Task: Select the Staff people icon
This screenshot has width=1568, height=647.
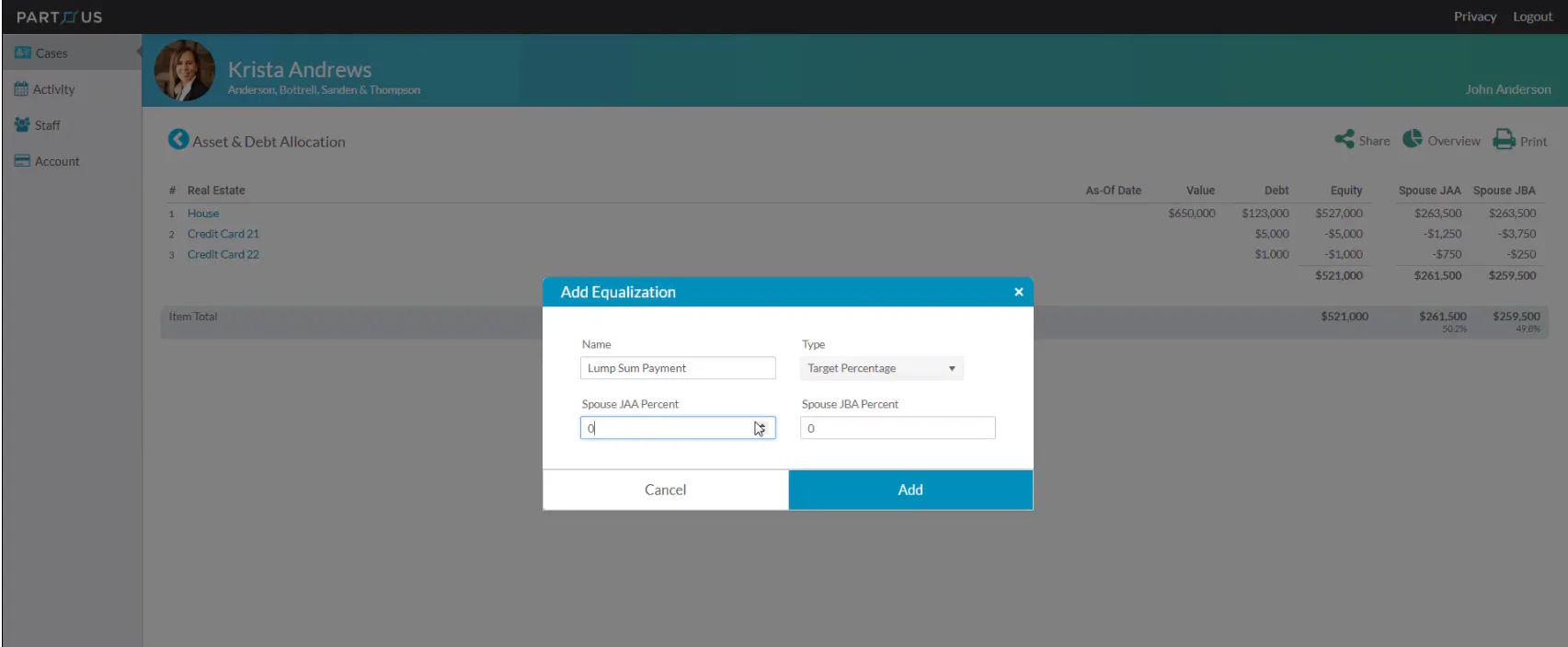Action: point(22,125)
